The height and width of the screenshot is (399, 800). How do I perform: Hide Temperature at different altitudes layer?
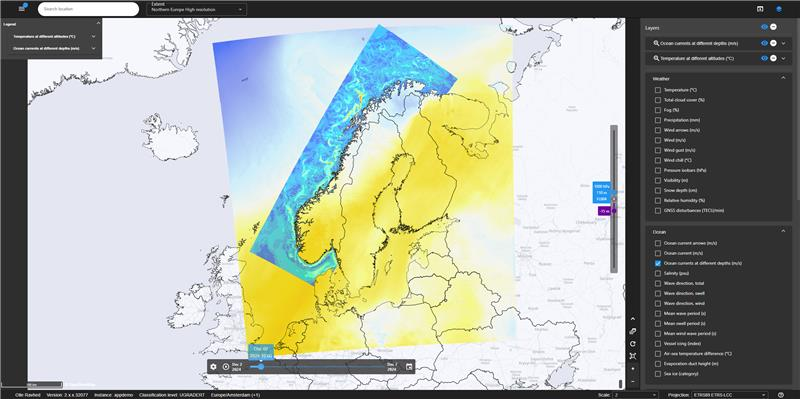[x=764, y=58]
